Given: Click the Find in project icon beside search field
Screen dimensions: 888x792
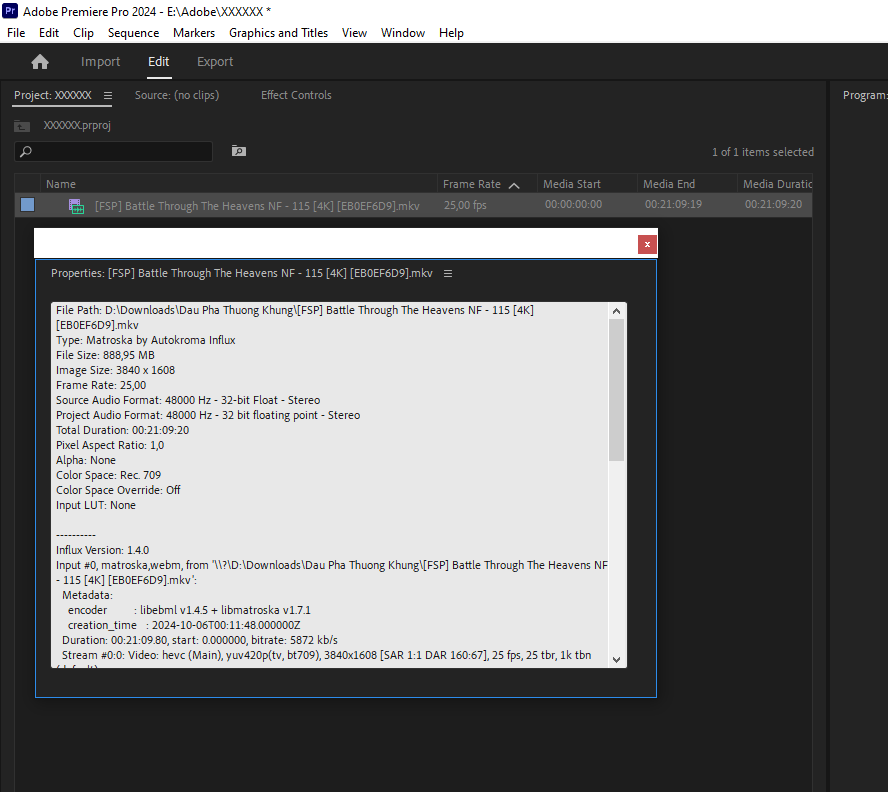Looking at the screenshot, I should [238, 150].
